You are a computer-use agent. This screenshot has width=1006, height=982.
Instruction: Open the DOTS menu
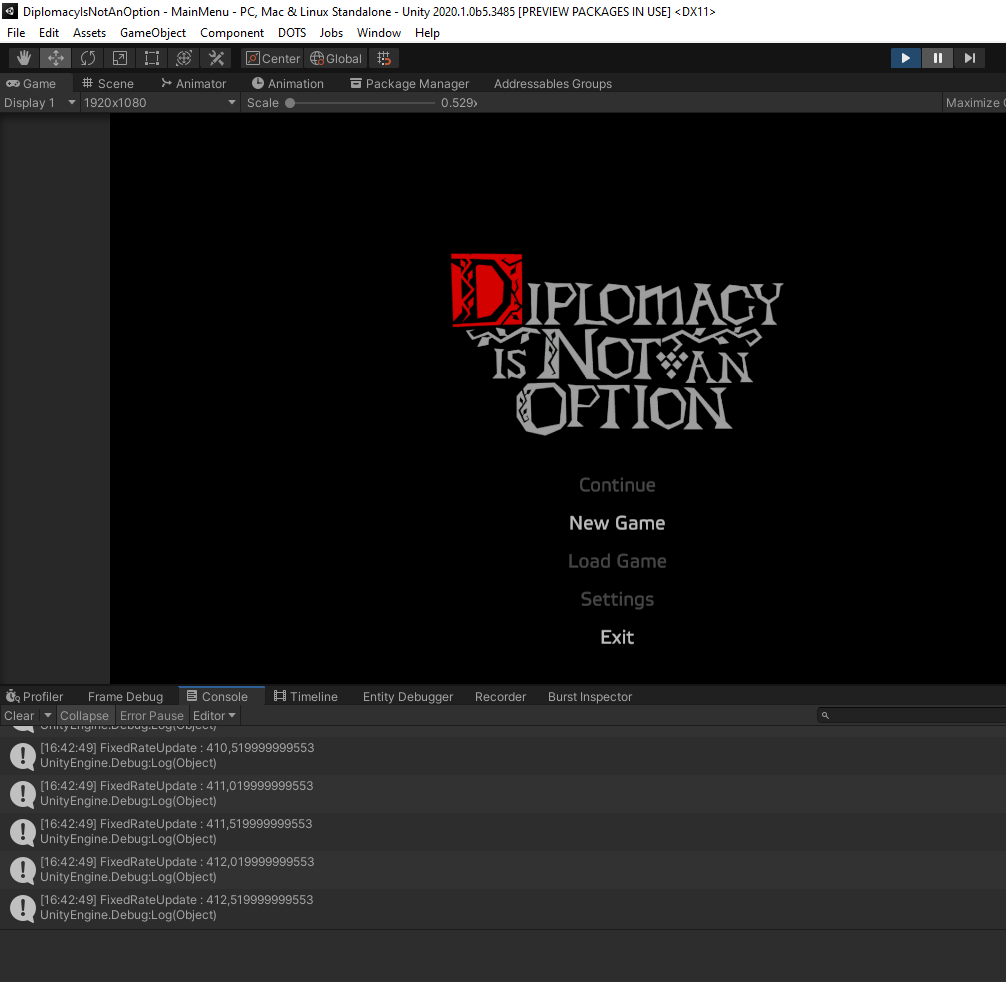point(292,33)
